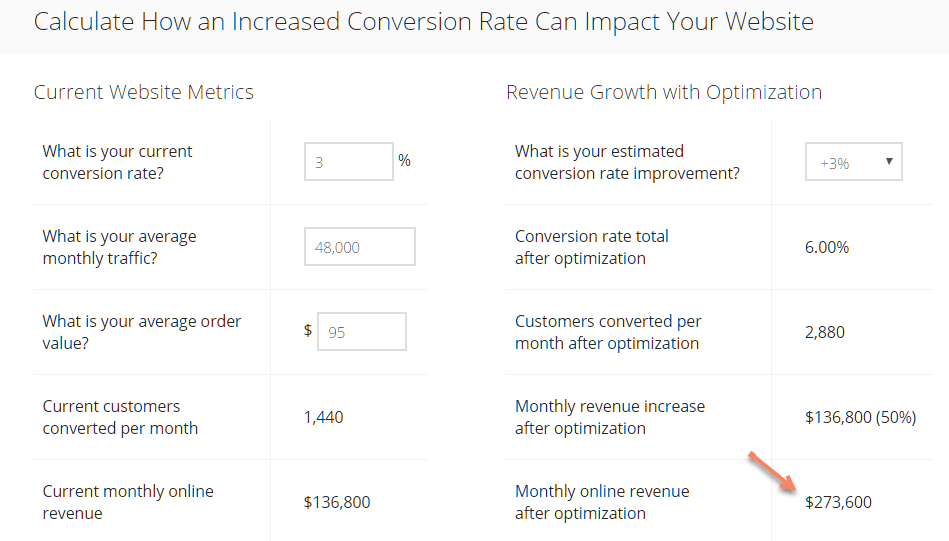Click the $136,800 current monthly online revenue
Image resolution: width=949 pixels, height=541 pixels.
click(x=337, y=502)
